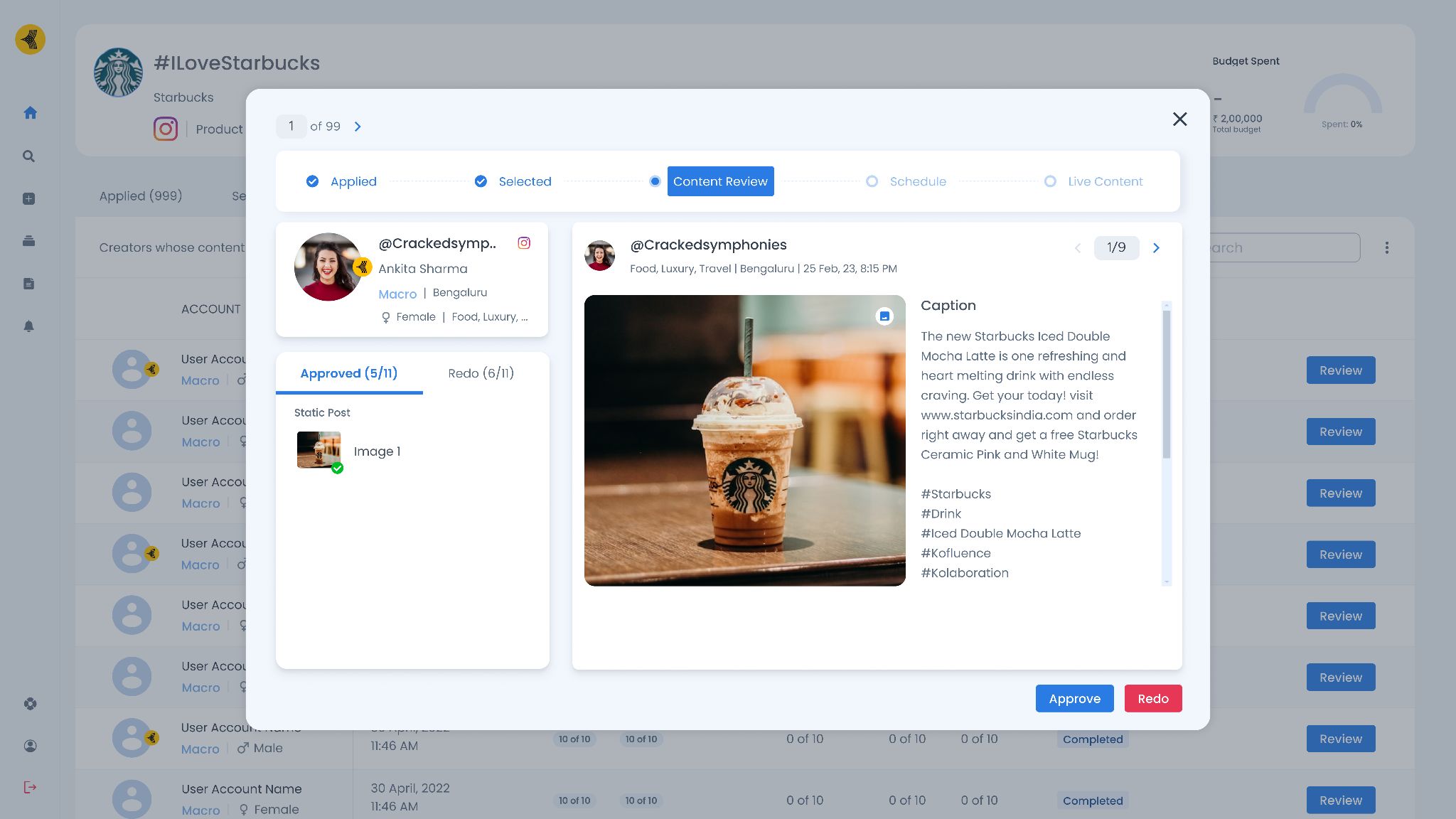Click the Starbucks frappuccino post image
The height and width of the screenshot is (819, 1456).
click(745, 441)
